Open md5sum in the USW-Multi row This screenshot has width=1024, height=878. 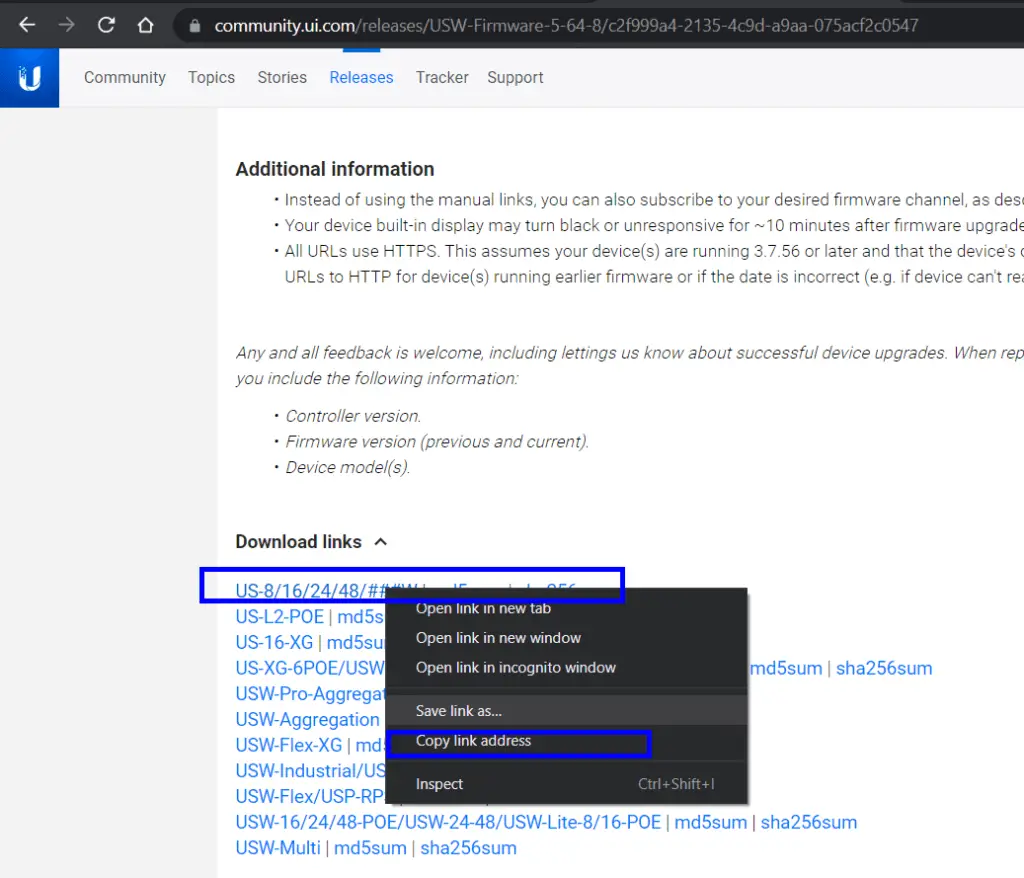click(370, 848)
